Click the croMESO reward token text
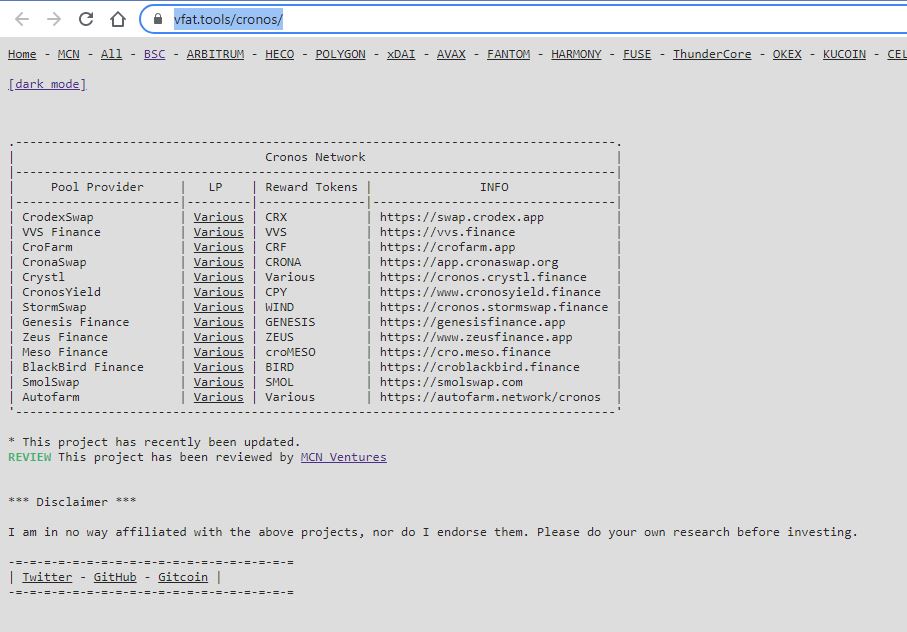This screenshot has width=907, height=632. [x=290, y=352]
